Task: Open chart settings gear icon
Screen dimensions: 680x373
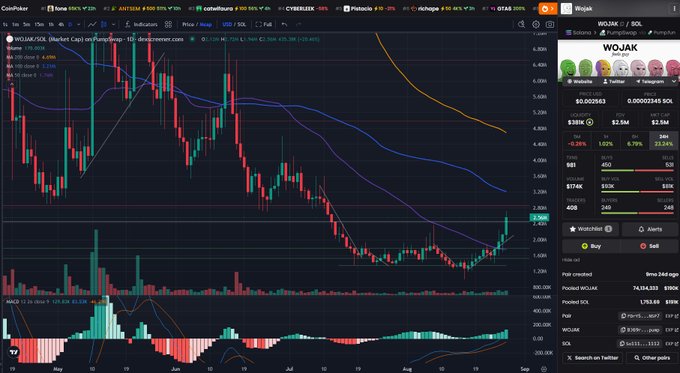Action: point(536,25)
